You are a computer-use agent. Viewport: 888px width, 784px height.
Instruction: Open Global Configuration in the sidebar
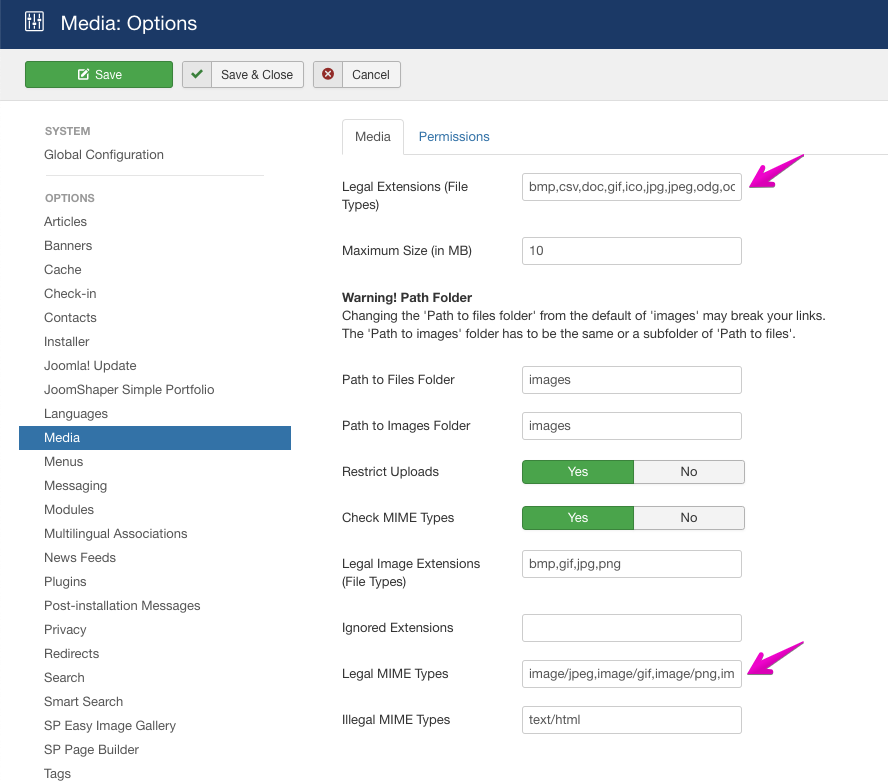[x=104, y=155]
